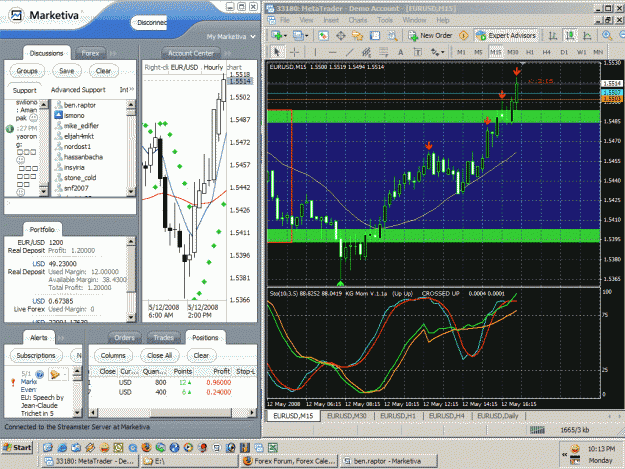This screenshot has height=469, width=625.
Task: Open Profiles icon in MetaTrader toolbar
Action: click(x=300, y=35)
